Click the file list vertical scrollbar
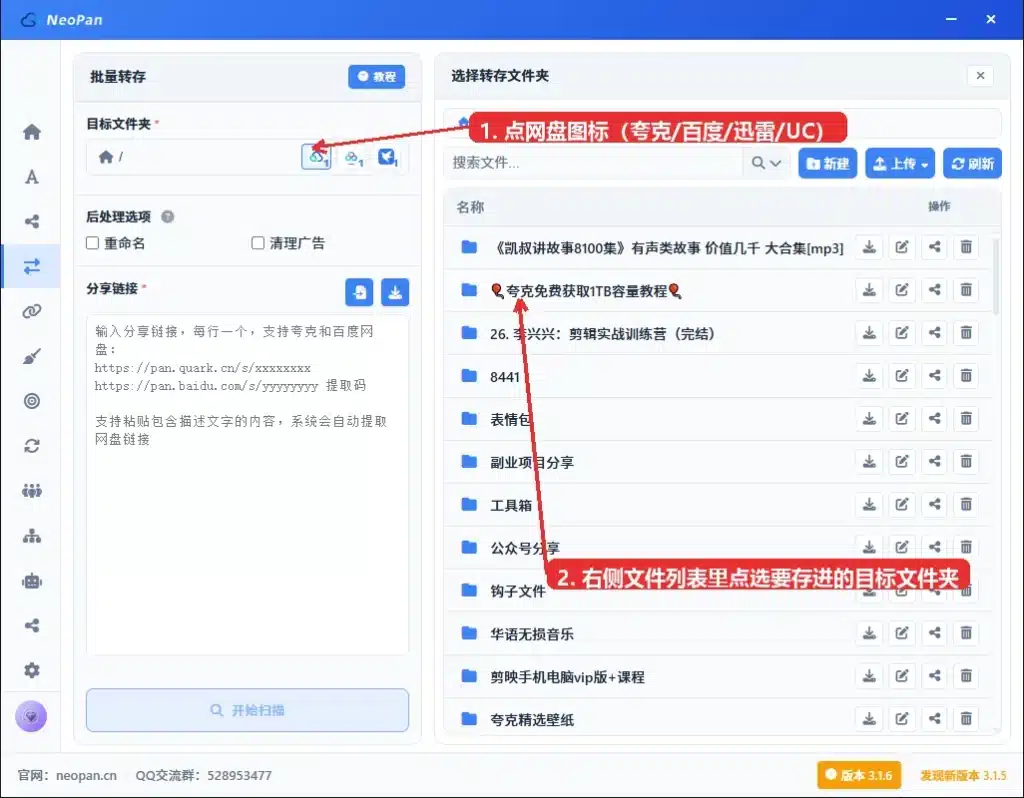The width and height of the screenshot is (1024, 798). click(996, 277)
